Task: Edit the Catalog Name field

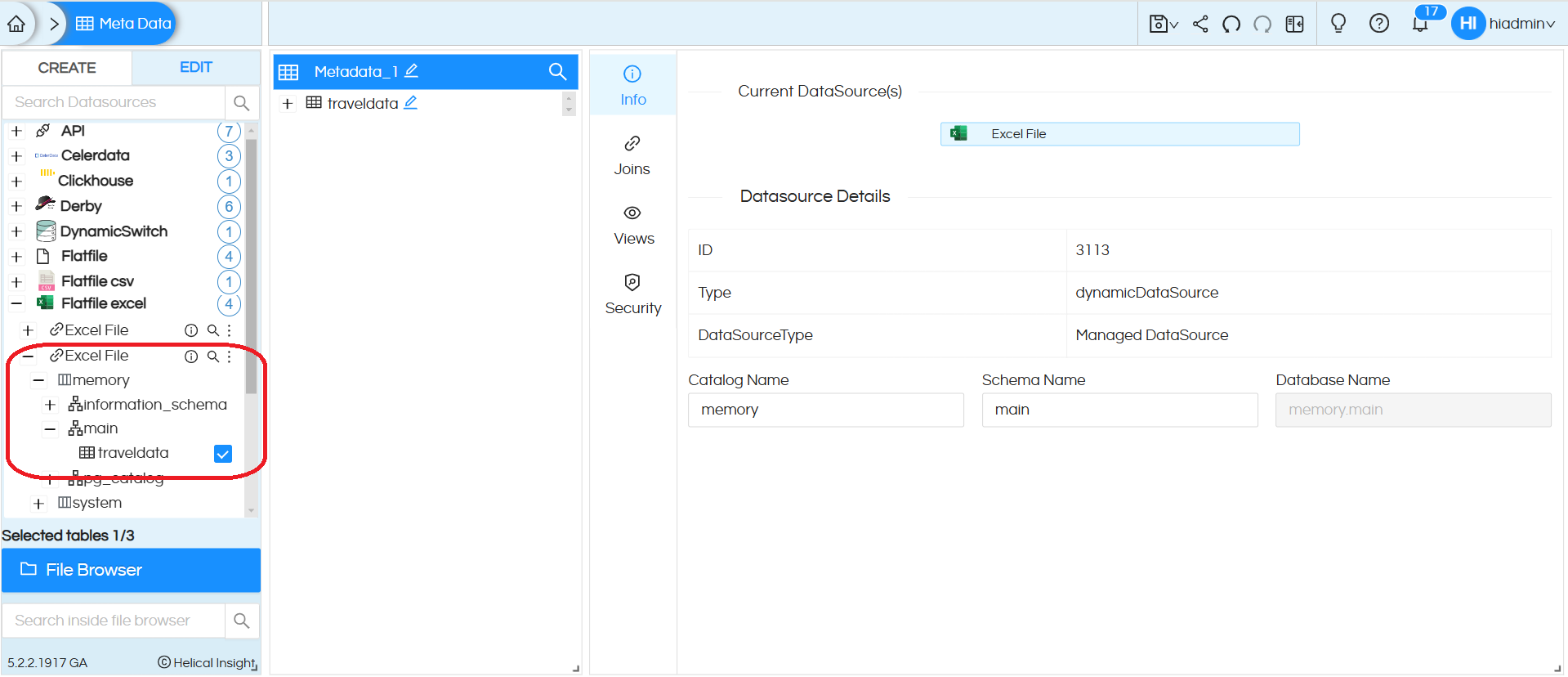Action: (826, 410)
